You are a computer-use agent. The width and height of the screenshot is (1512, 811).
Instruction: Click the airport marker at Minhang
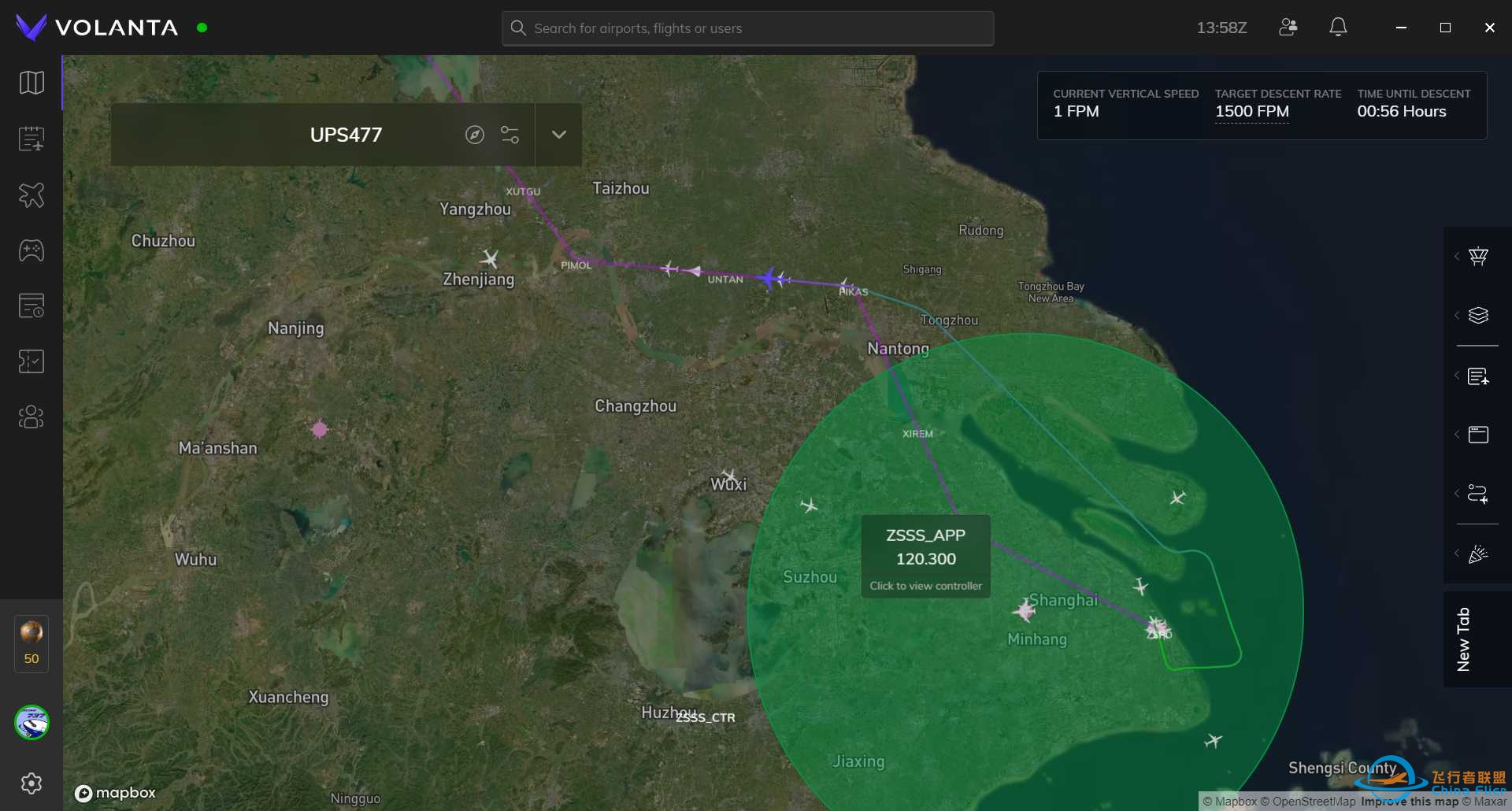pos(1025,609)
